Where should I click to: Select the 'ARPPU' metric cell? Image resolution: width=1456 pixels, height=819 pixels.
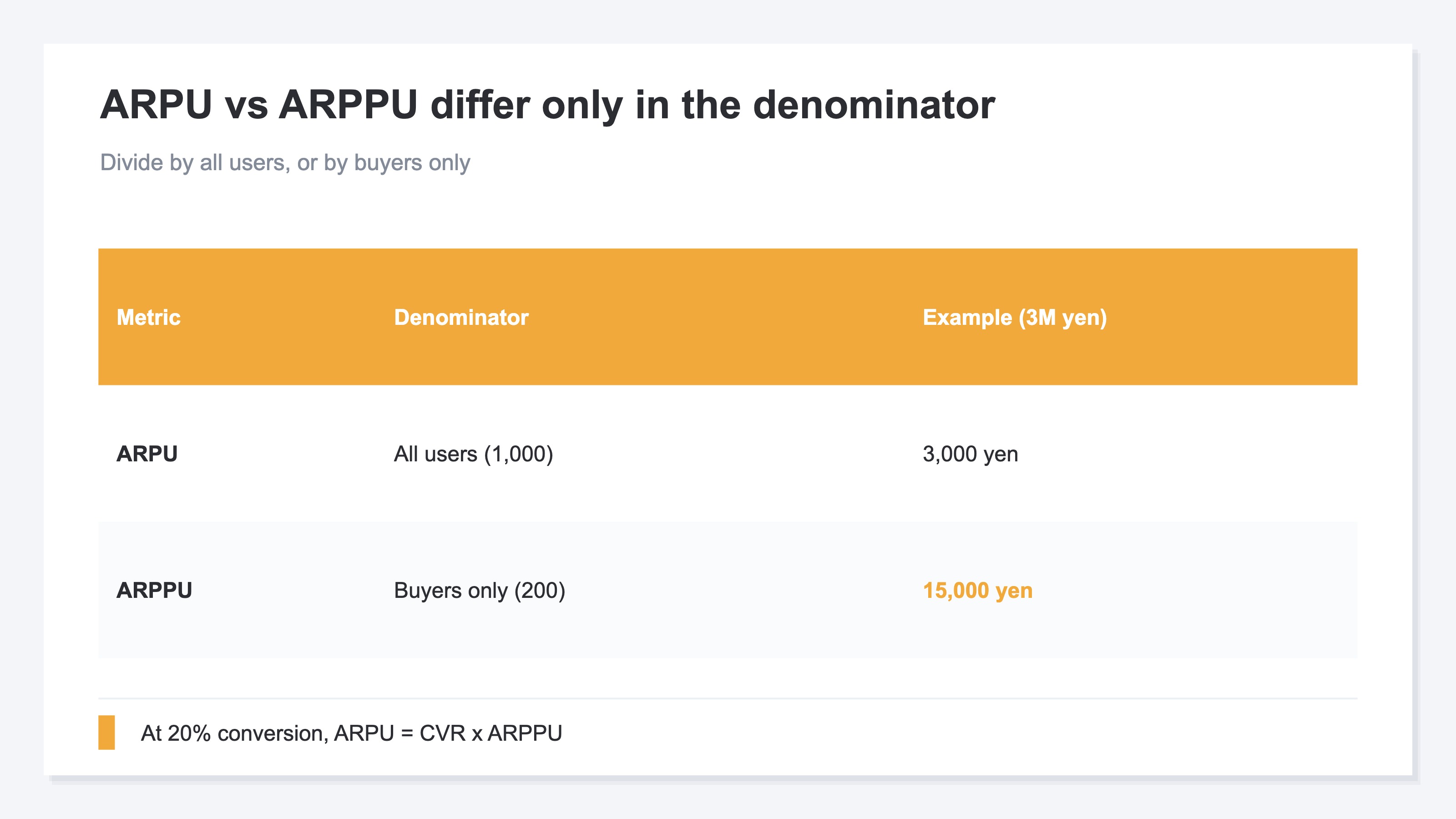coord(154,590)
